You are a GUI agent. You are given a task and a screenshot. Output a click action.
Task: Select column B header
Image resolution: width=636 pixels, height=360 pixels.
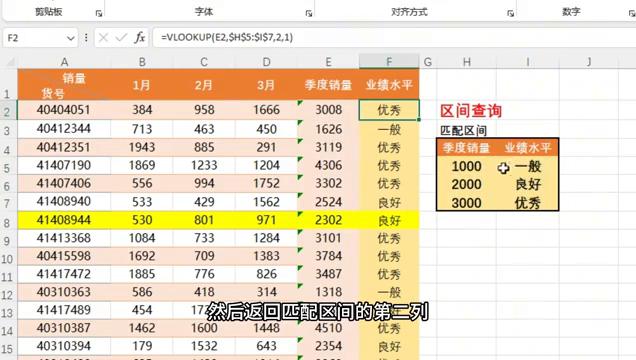pos(142,62)
